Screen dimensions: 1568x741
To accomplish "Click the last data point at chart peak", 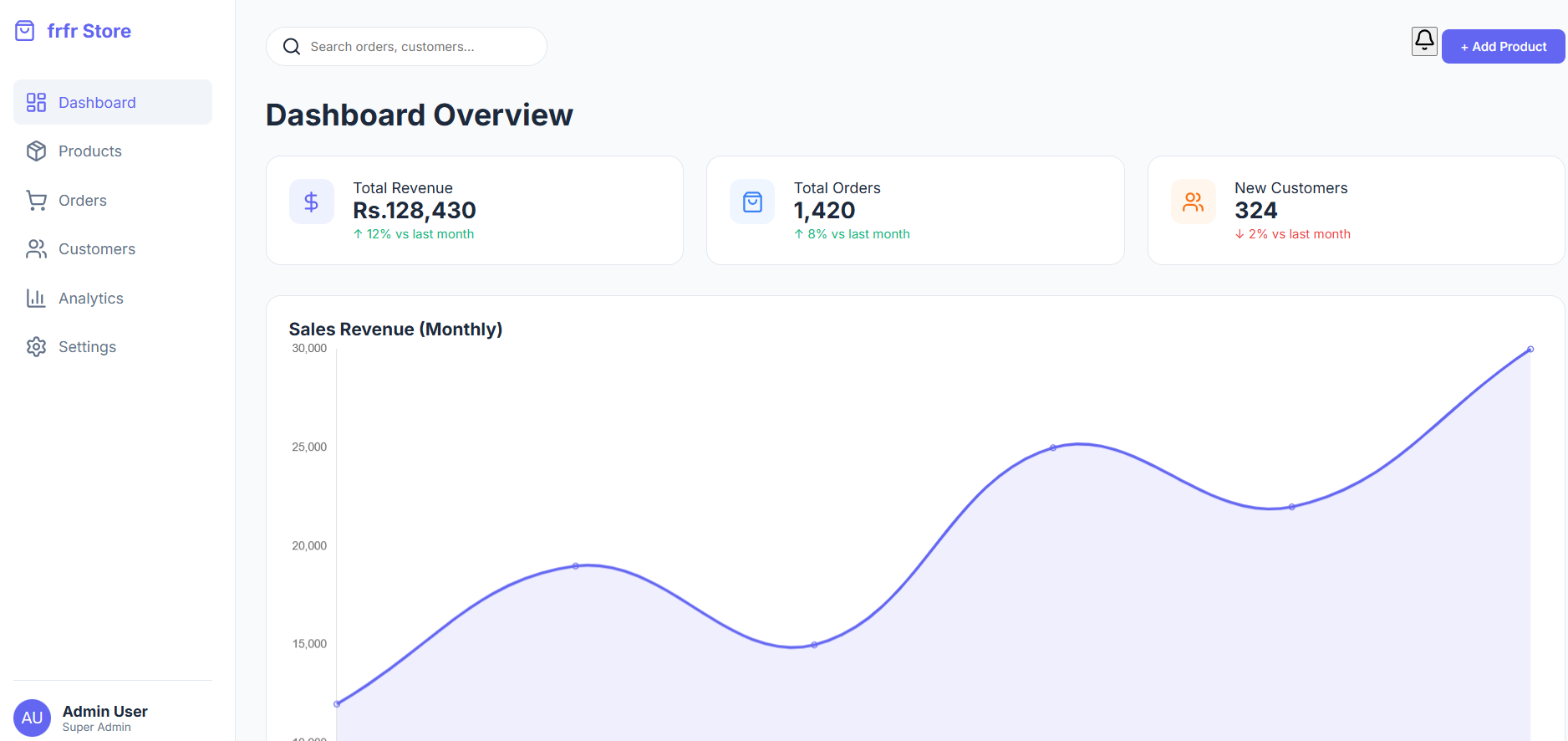I will 1530,350.
